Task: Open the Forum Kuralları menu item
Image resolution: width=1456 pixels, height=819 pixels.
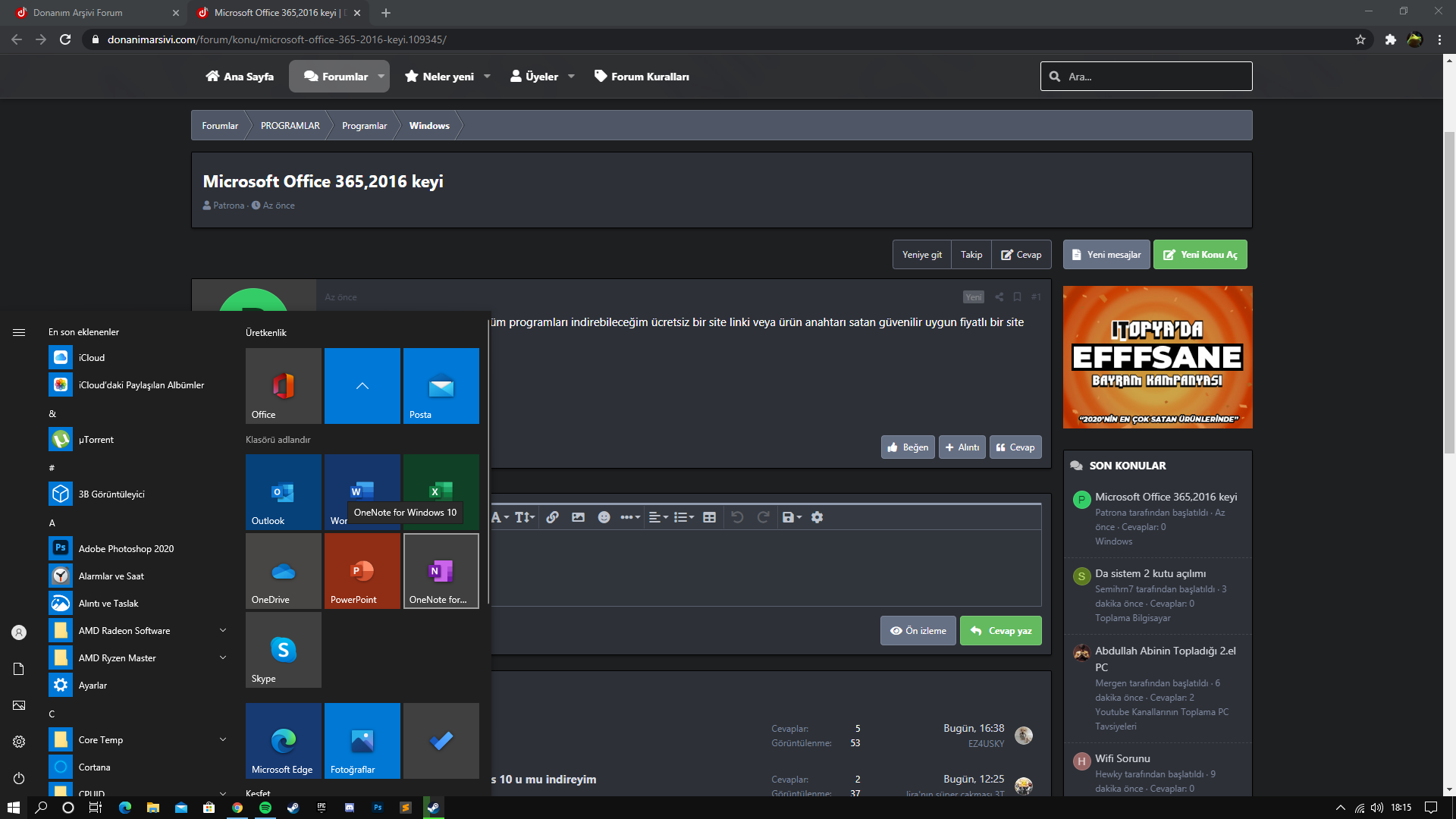Action: (642, 77)
